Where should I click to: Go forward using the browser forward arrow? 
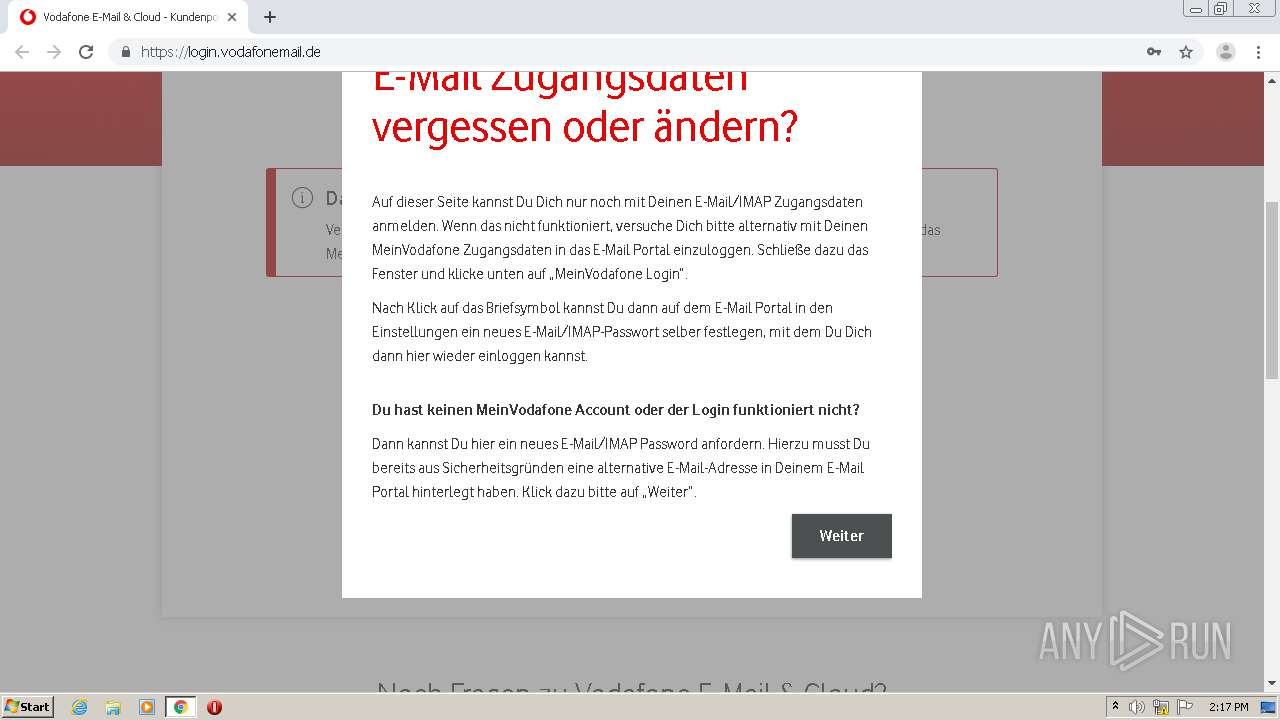pyautogui.click(x=54, y=52)
